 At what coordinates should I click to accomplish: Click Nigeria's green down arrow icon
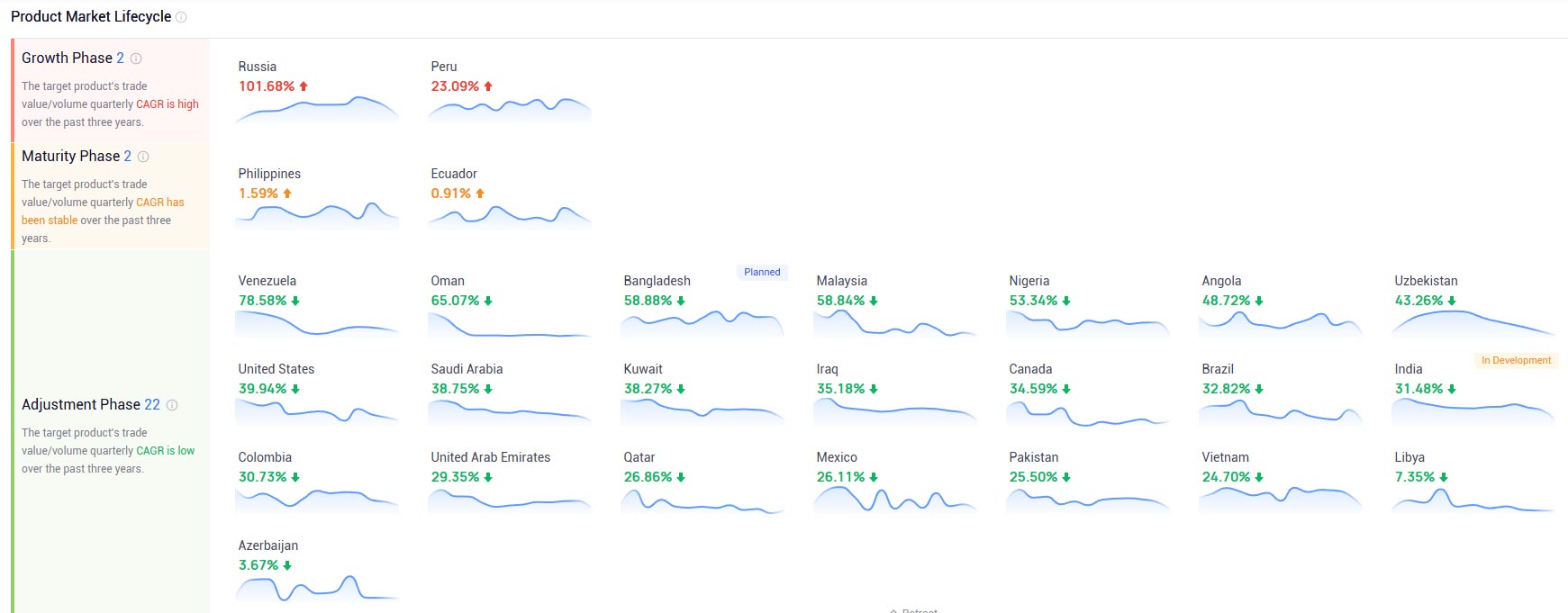coord(1066,301)
